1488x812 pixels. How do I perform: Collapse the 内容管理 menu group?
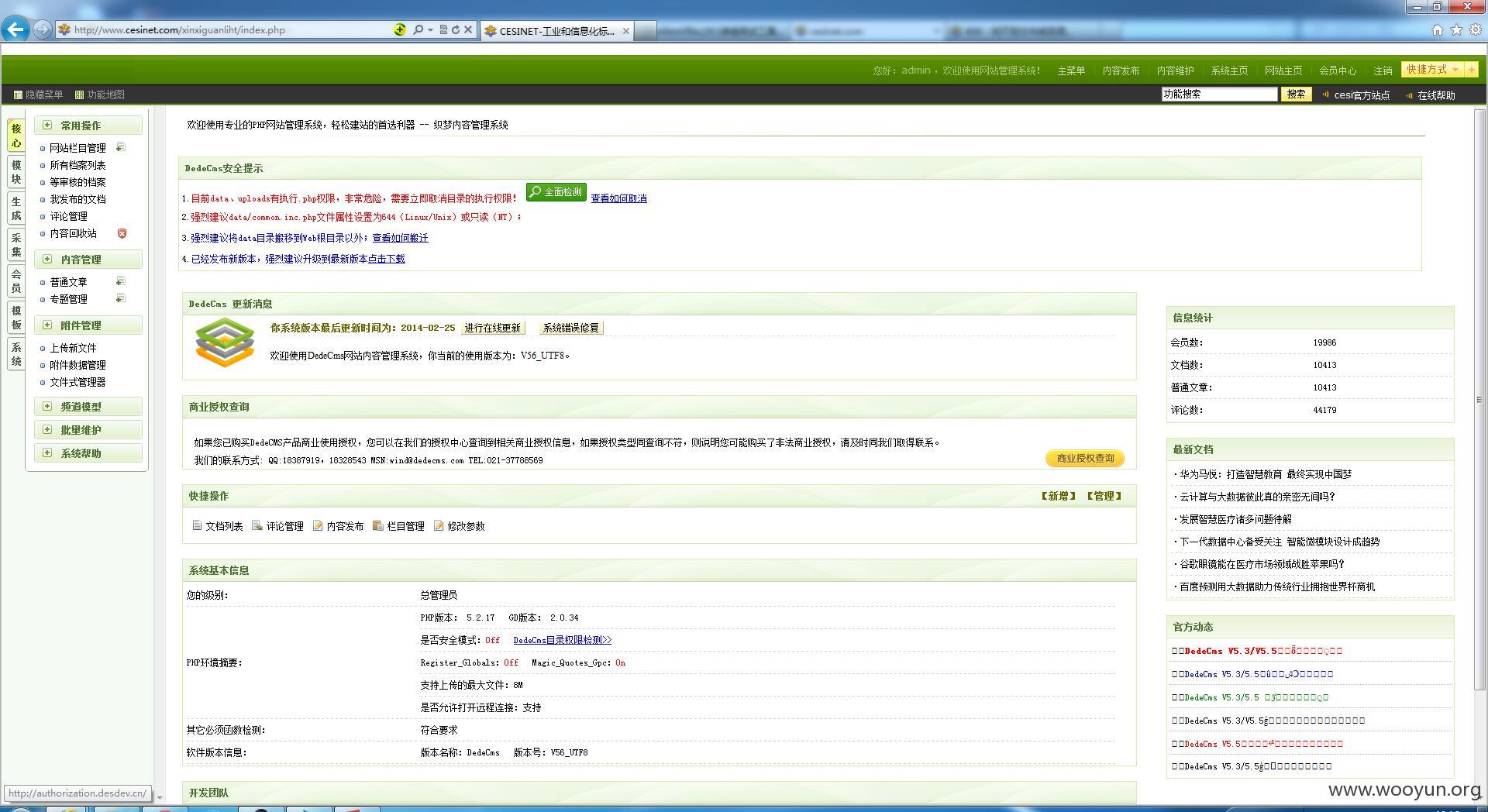[x=47, y=259]
